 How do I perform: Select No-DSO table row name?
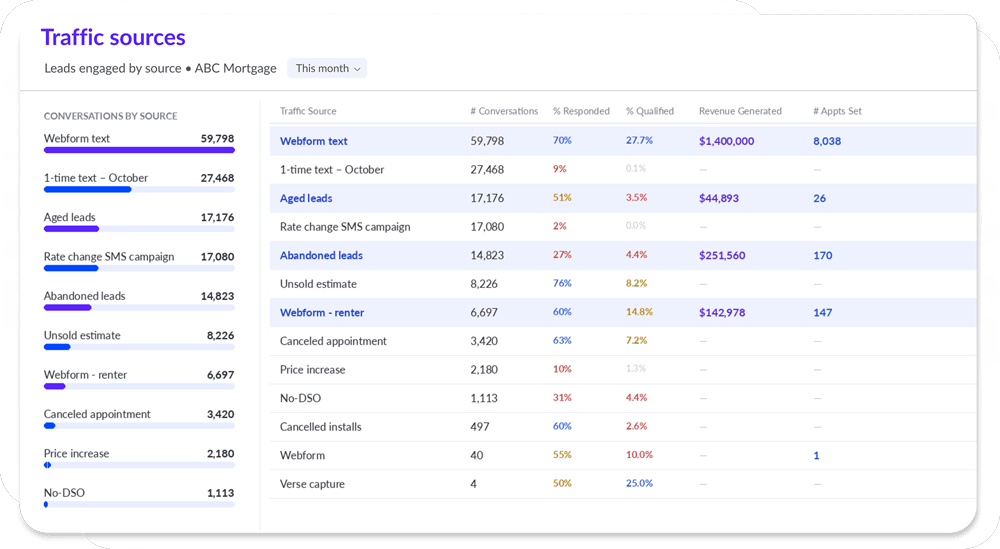(x=300, y=398)
